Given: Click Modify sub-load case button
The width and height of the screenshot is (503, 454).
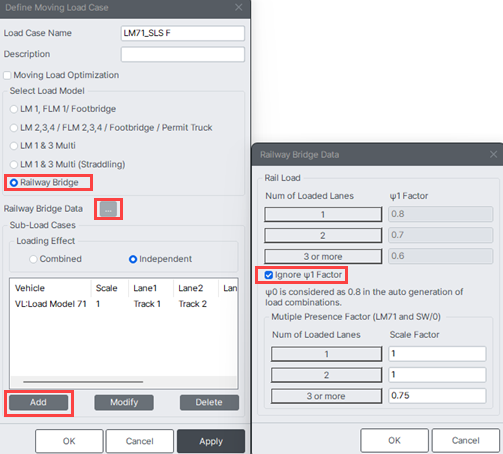Looking at the screenshot, I should click(124, 403).
